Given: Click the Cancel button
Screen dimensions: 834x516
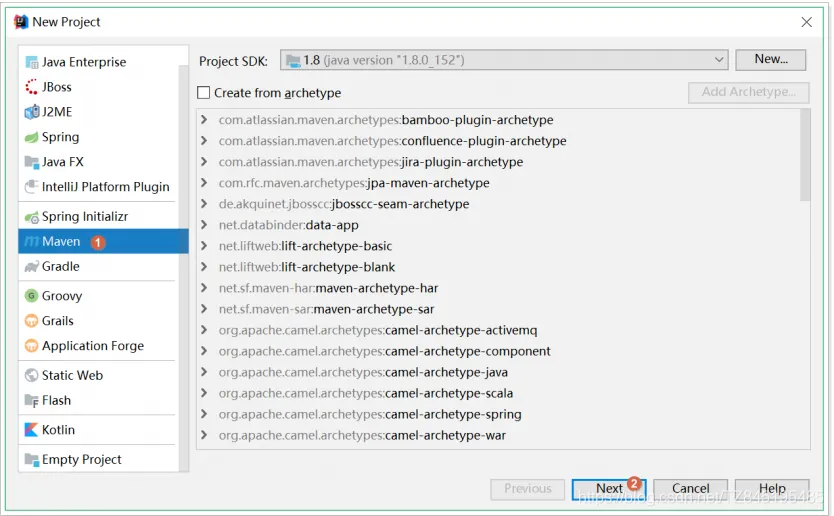Looking at the screenshot, I should point(690,488).
